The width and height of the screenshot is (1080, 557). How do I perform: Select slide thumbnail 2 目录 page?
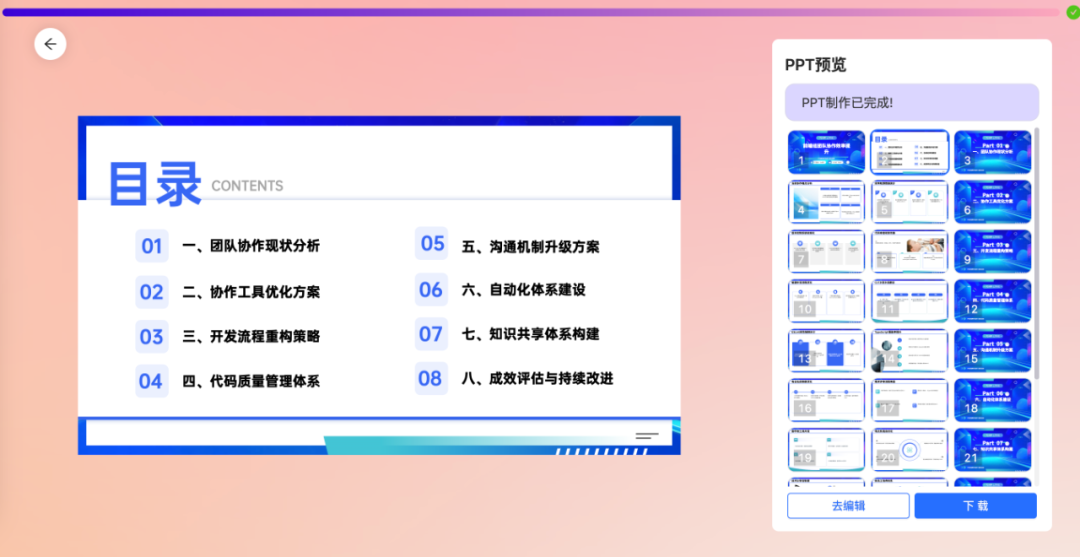[909, 152]
